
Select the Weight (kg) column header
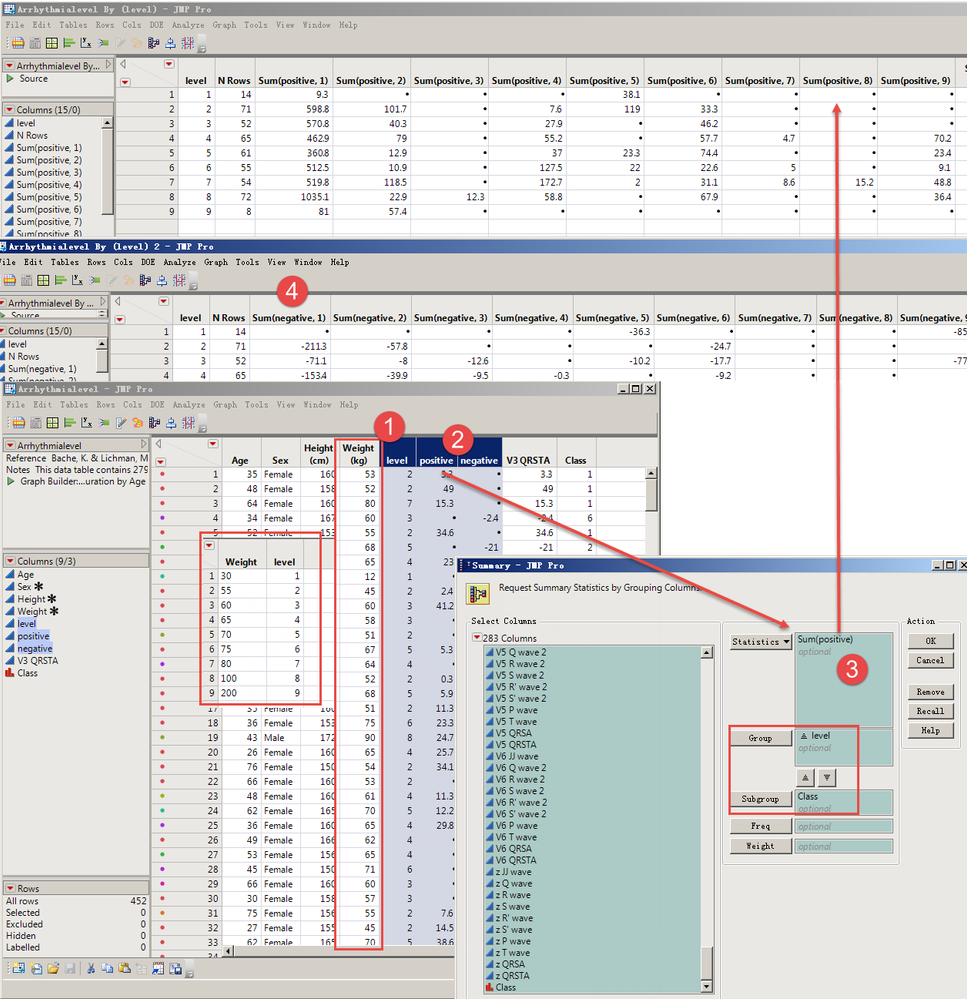pyautogui.click(x=357, y=454)
